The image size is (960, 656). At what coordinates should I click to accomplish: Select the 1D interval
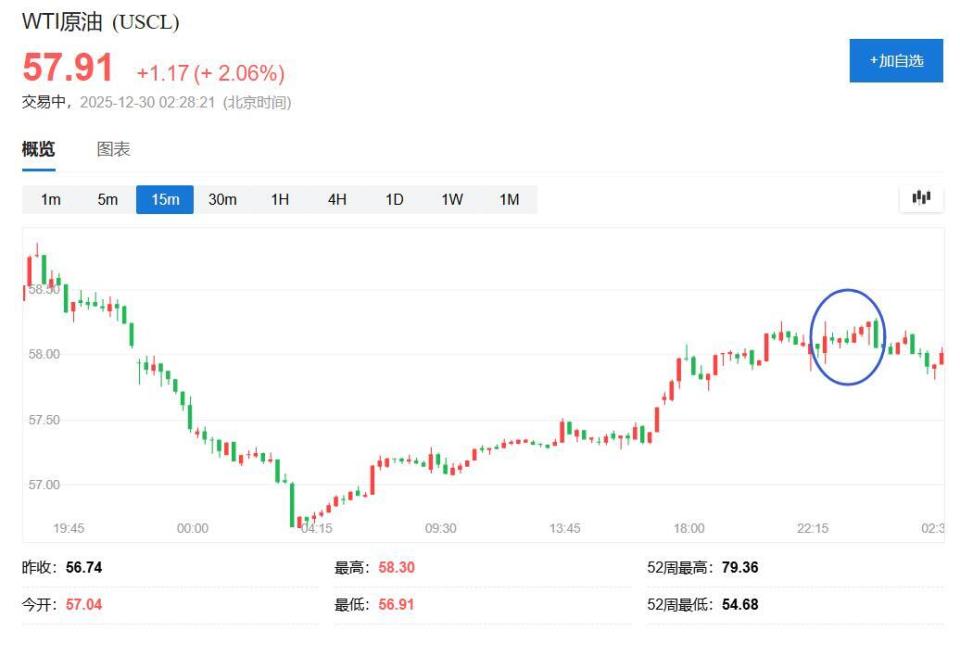click(x=393, y=199)
